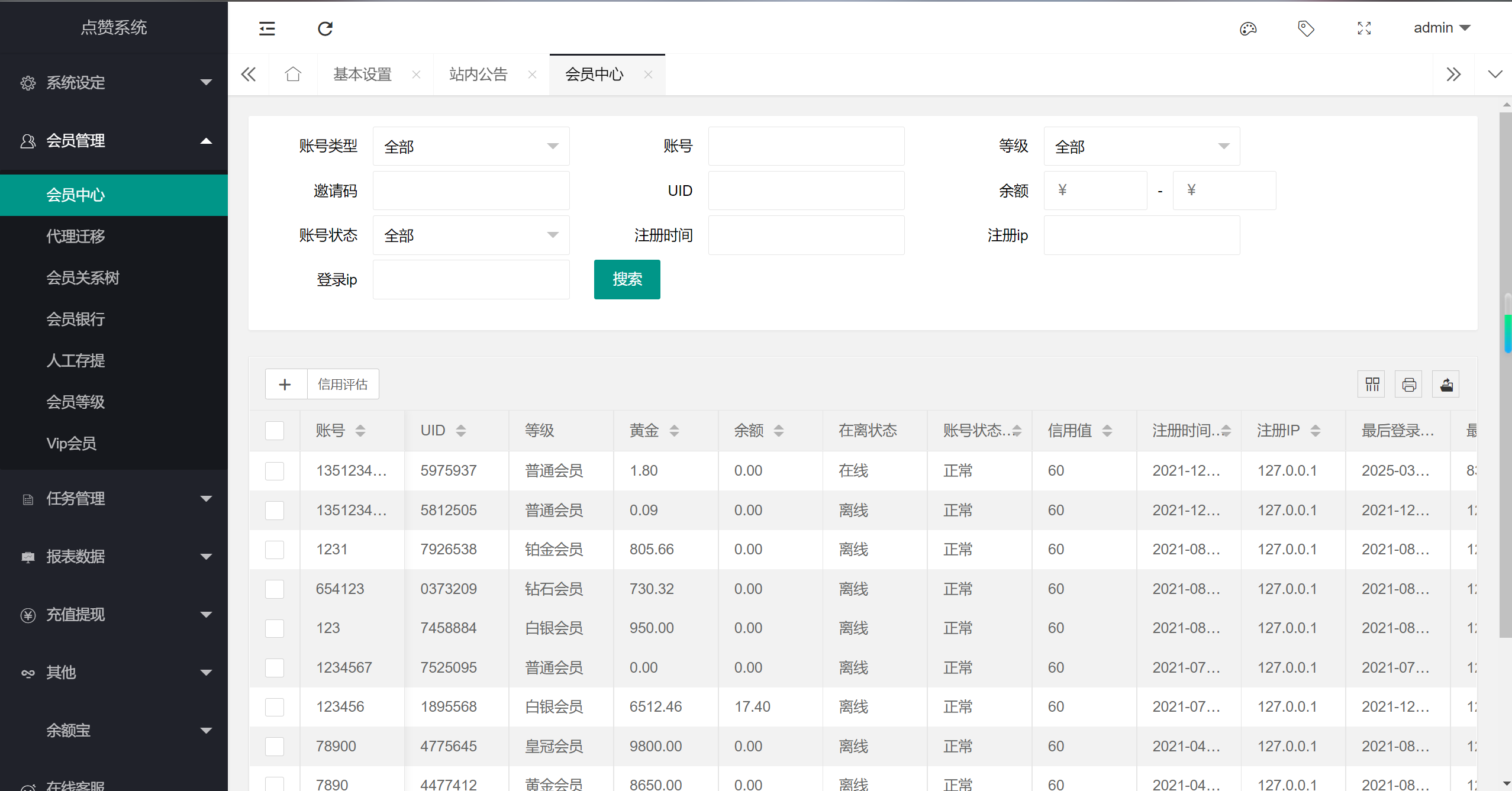1512x791 pixels.
Task: Expand the 余额宝 sidebar menu
Action: [x=114, y=731]
